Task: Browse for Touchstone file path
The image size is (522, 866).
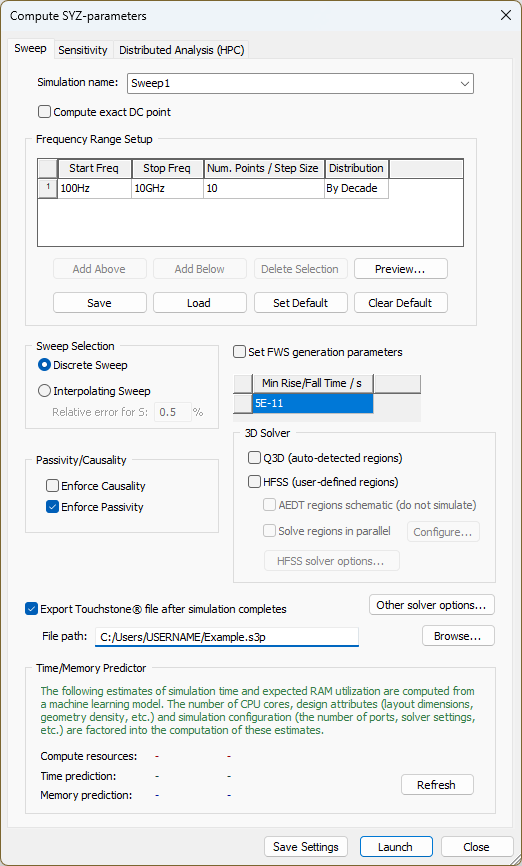Action: click(458, 636)
